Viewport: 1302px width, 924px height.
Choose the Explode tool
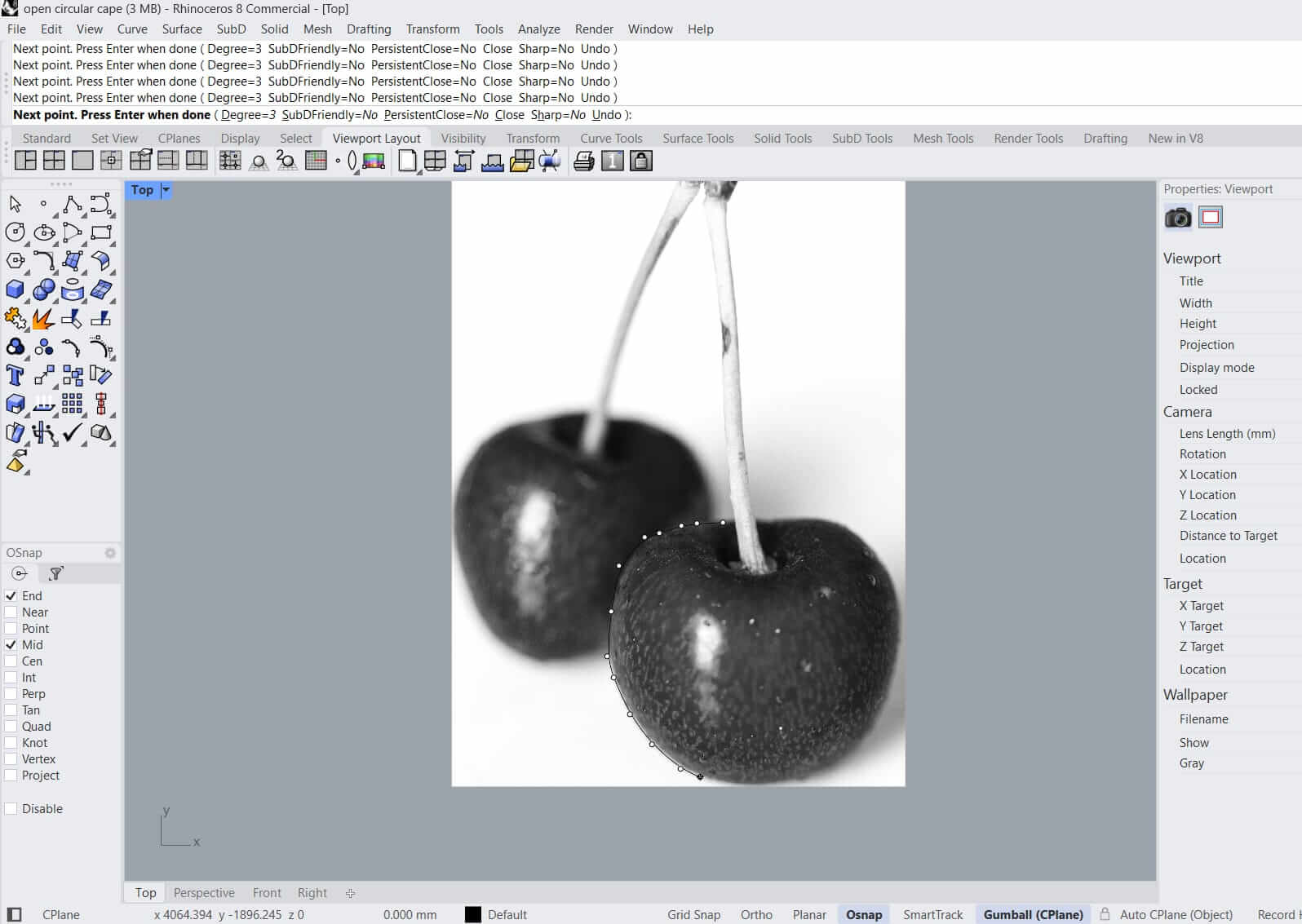click(x=43, y=319)
